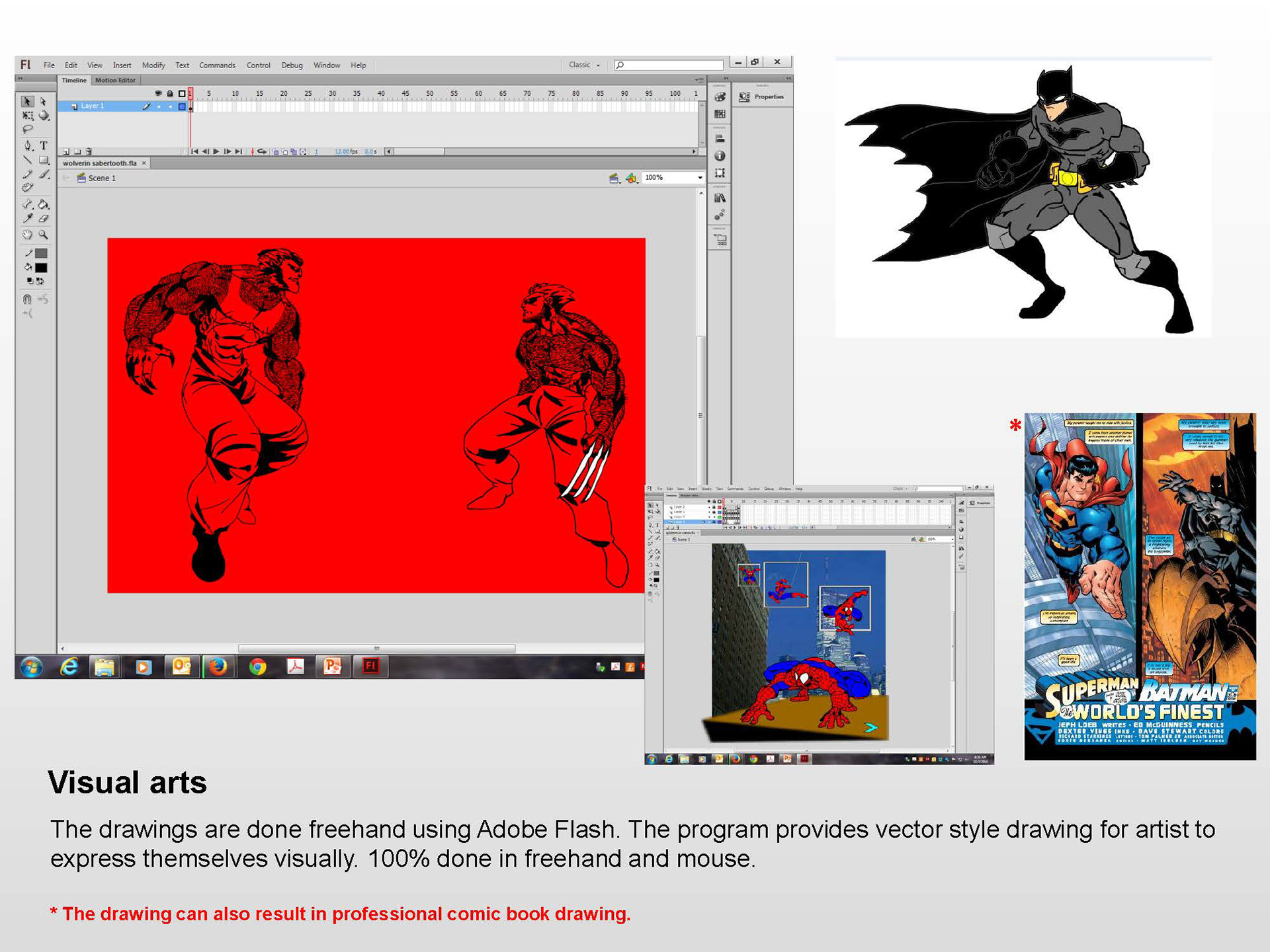Select the Line tool
1270x952 pixels.
(27, 160)
